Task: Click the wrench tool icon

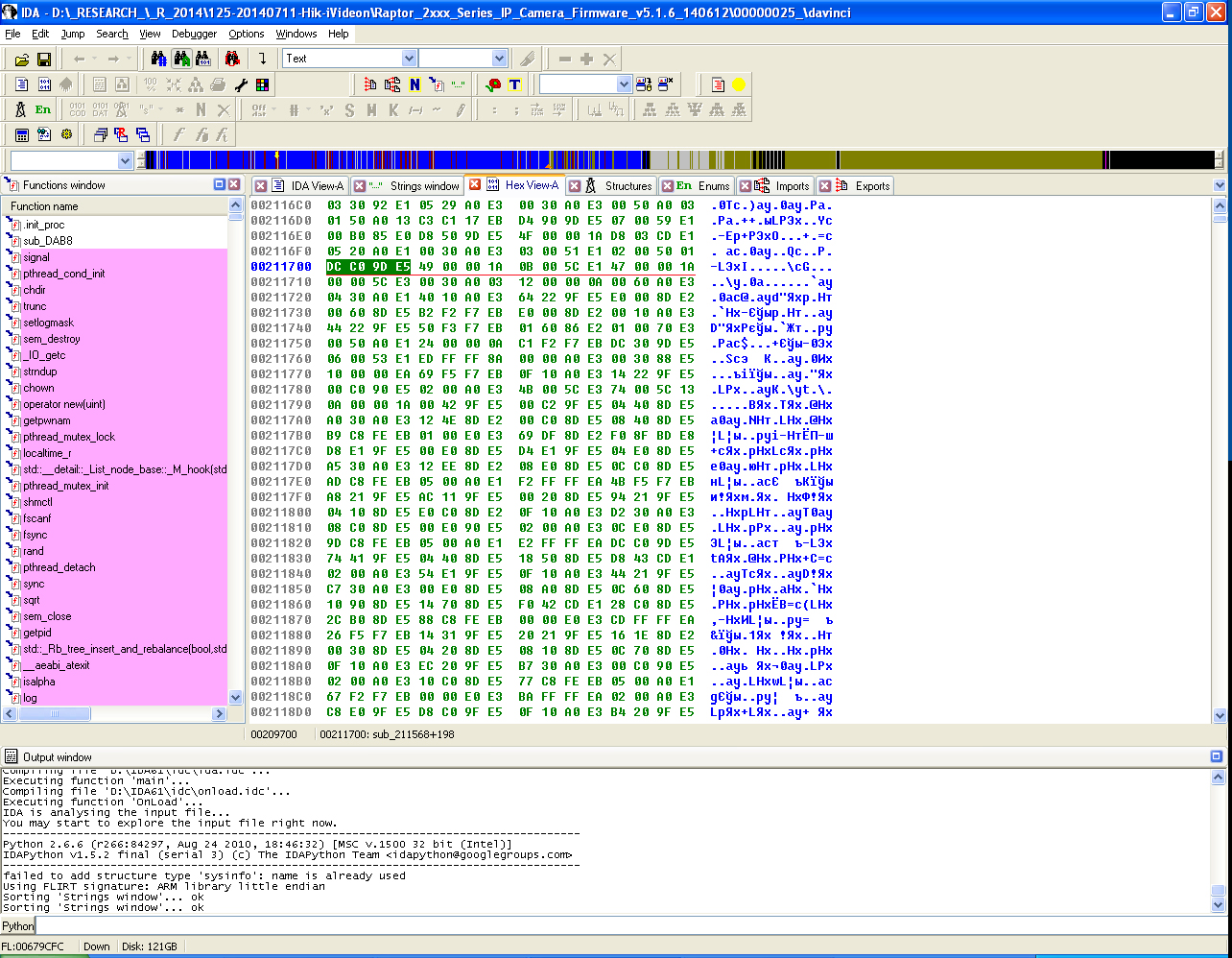Action: point(240,84)
